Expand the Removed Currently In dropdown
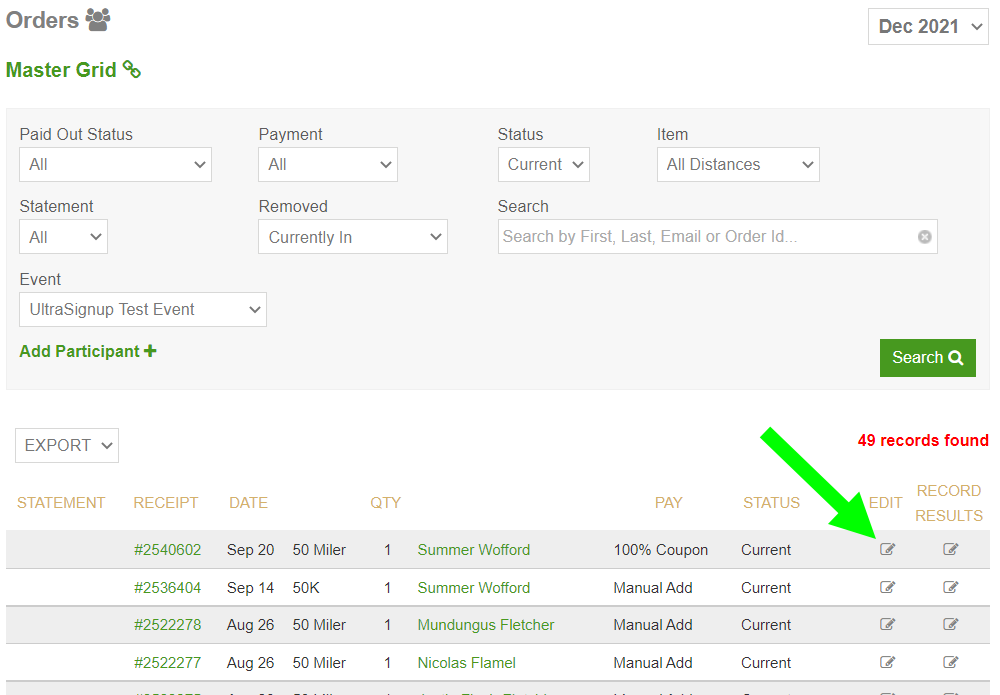This screenshot has height=695, width=1000. [353, 238]
